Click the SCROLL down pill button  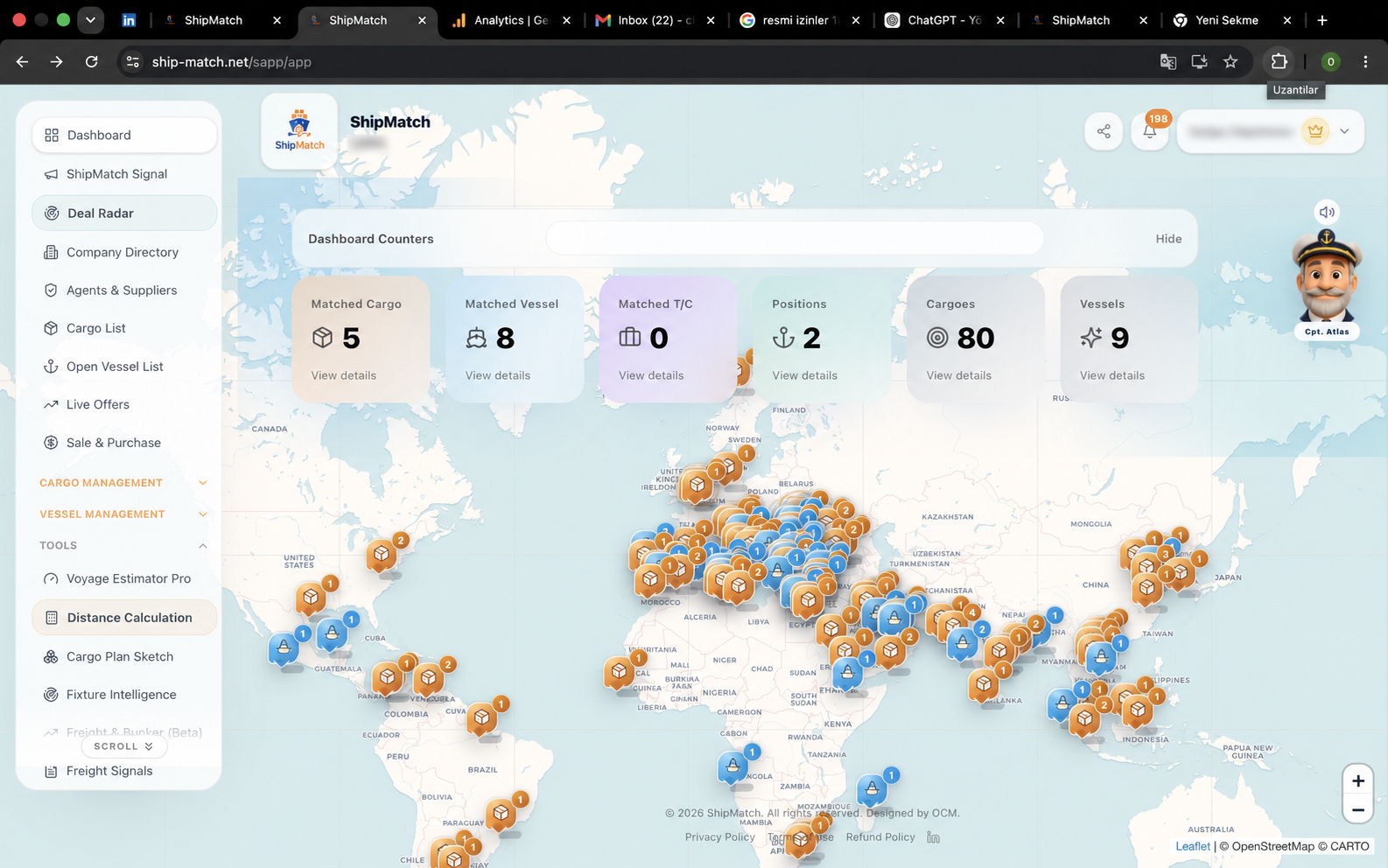[x=124, y=746]
